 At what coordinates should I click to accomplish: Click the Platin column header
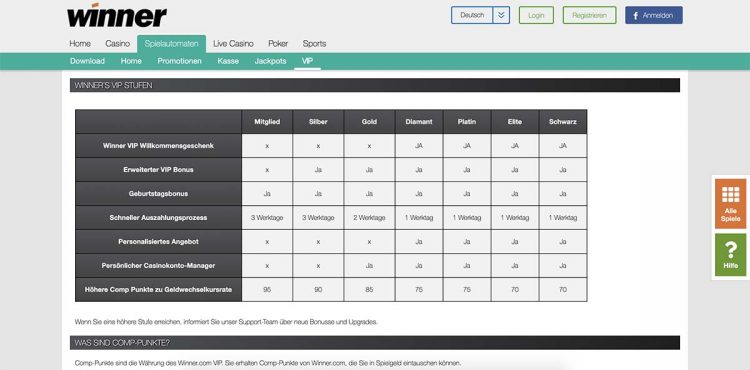(x=467, y=122)
